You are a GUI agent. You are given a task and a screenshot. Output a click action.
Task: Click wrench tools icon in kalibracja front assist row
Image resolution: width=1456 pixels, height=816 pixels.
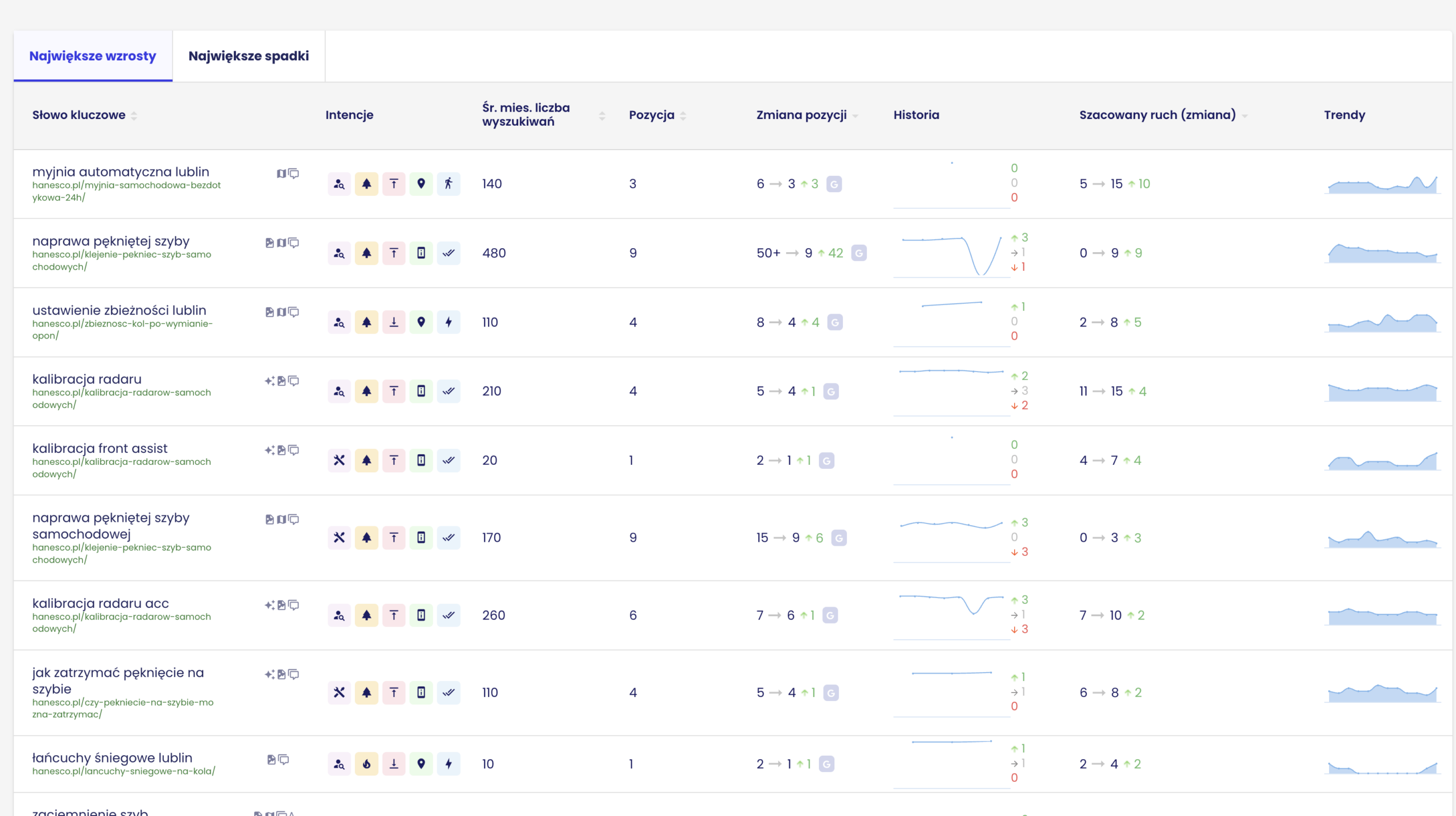339,460
